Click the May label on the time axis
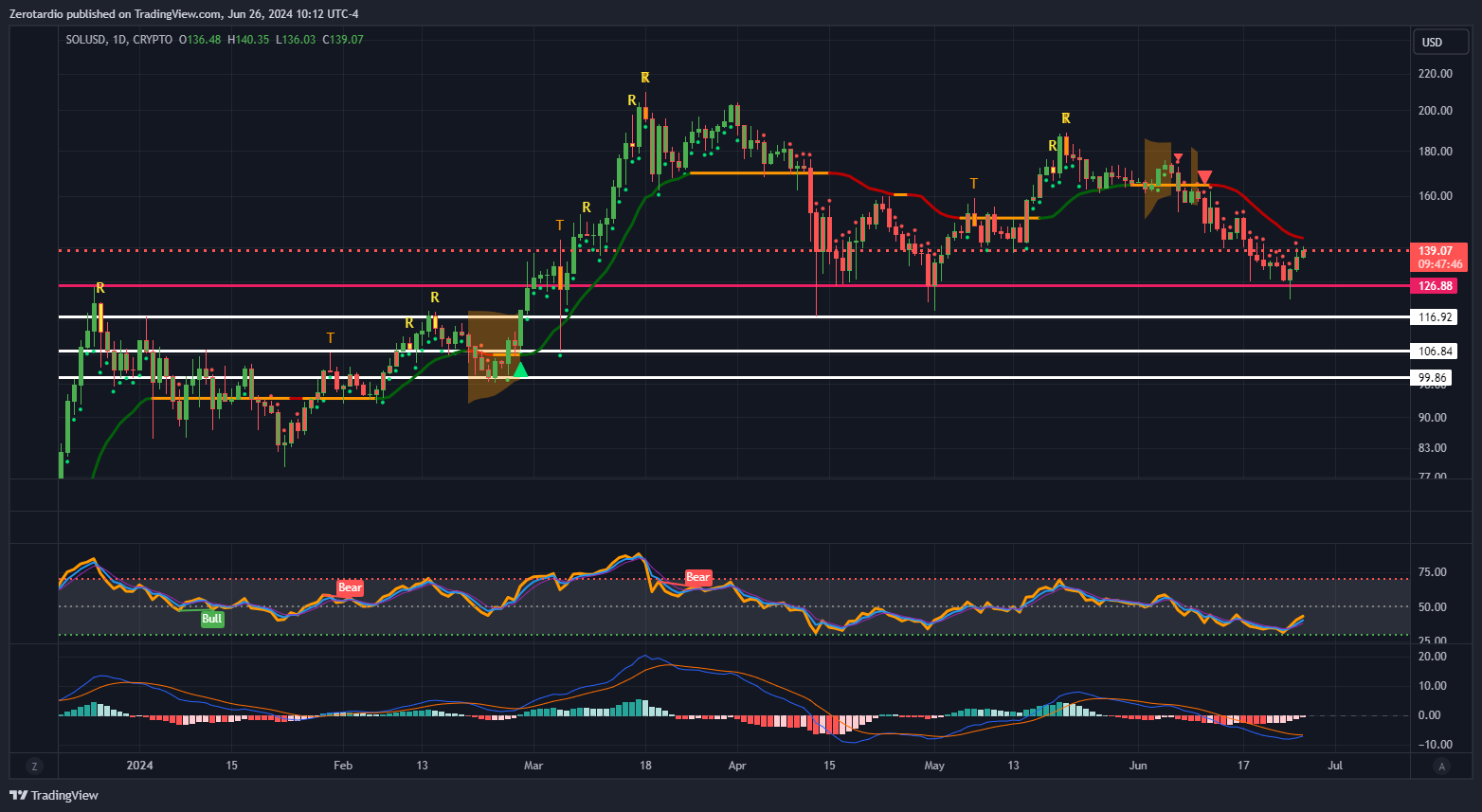The height and width of the screenshot is (812, 1482). coord(934,766)
